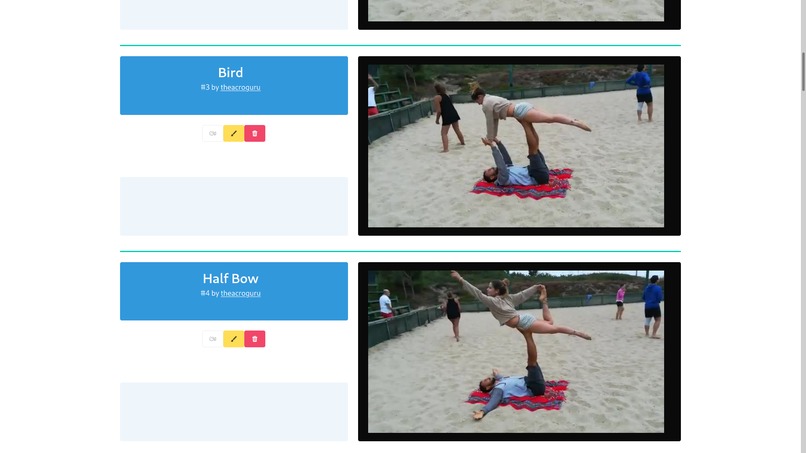Screen dimensions: 806x453
Task: Click the empty description box below Bird
Action: click(234, 206)
